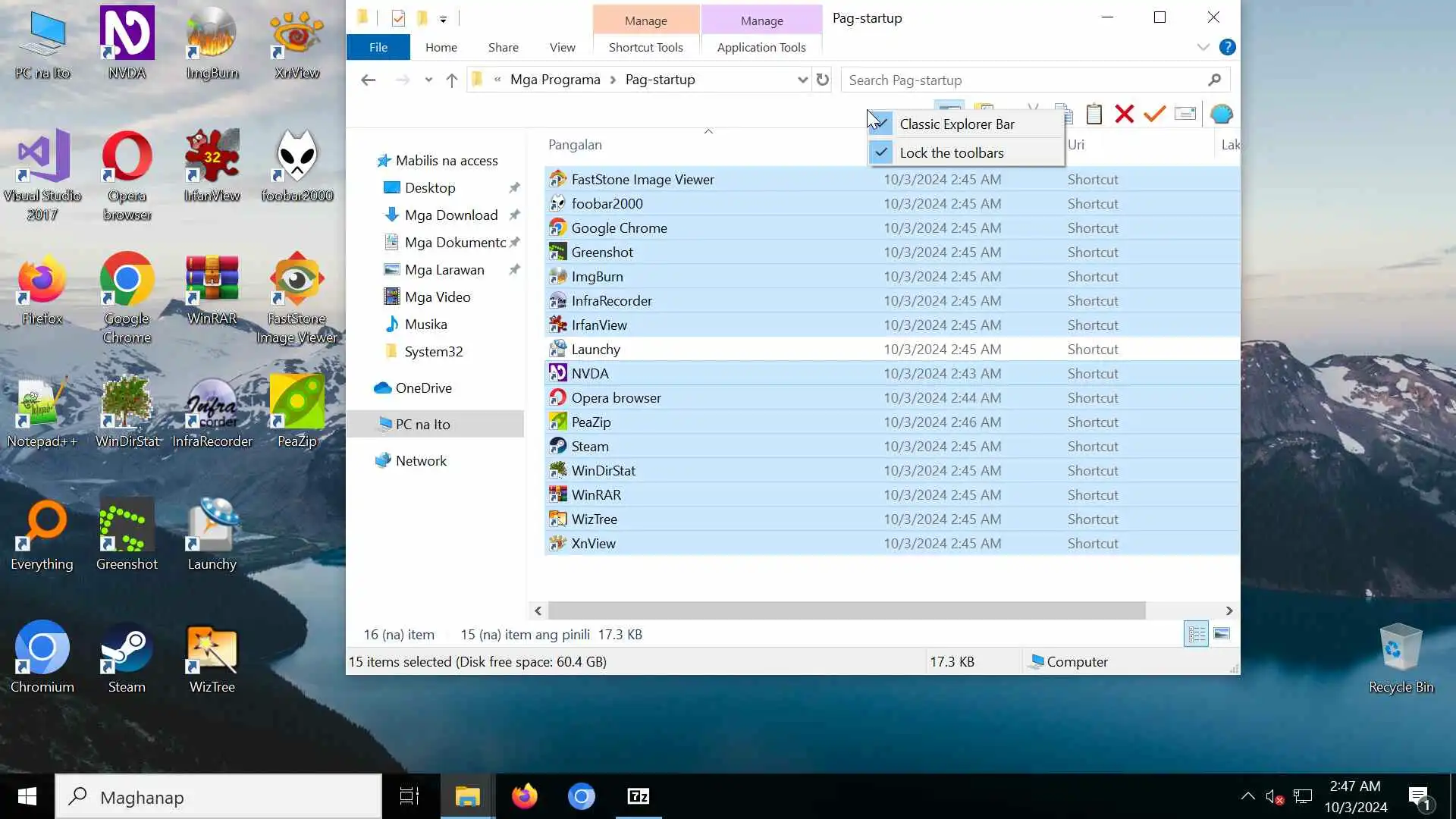
Task: Click the orange checkmark properties icon
Action: tap(1154, 114)
